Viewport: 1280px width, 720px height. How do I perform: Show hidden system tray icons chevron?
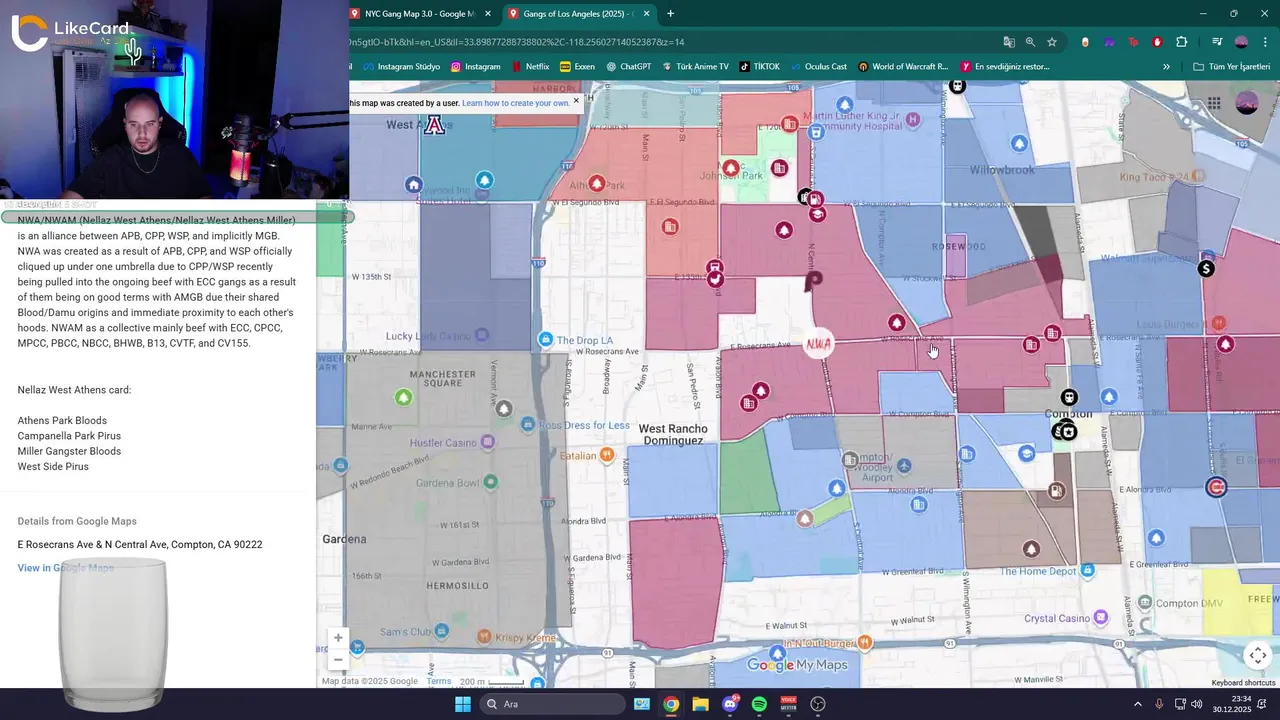(1137, 704)
